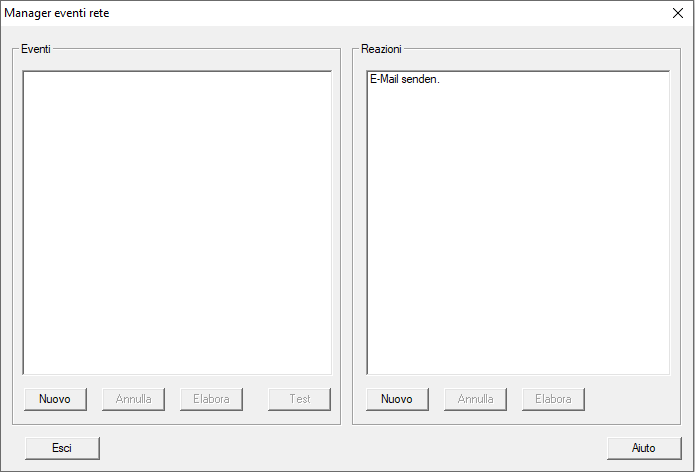Click Elabora in the Reazioni group

[x=553, y=399]
